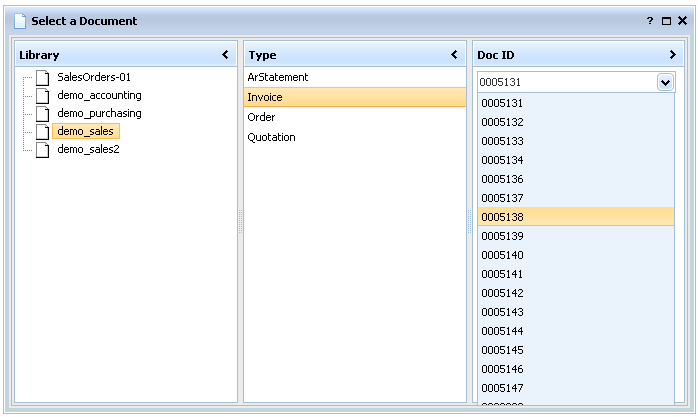Collapse the Library panel

tap(226, 55)
